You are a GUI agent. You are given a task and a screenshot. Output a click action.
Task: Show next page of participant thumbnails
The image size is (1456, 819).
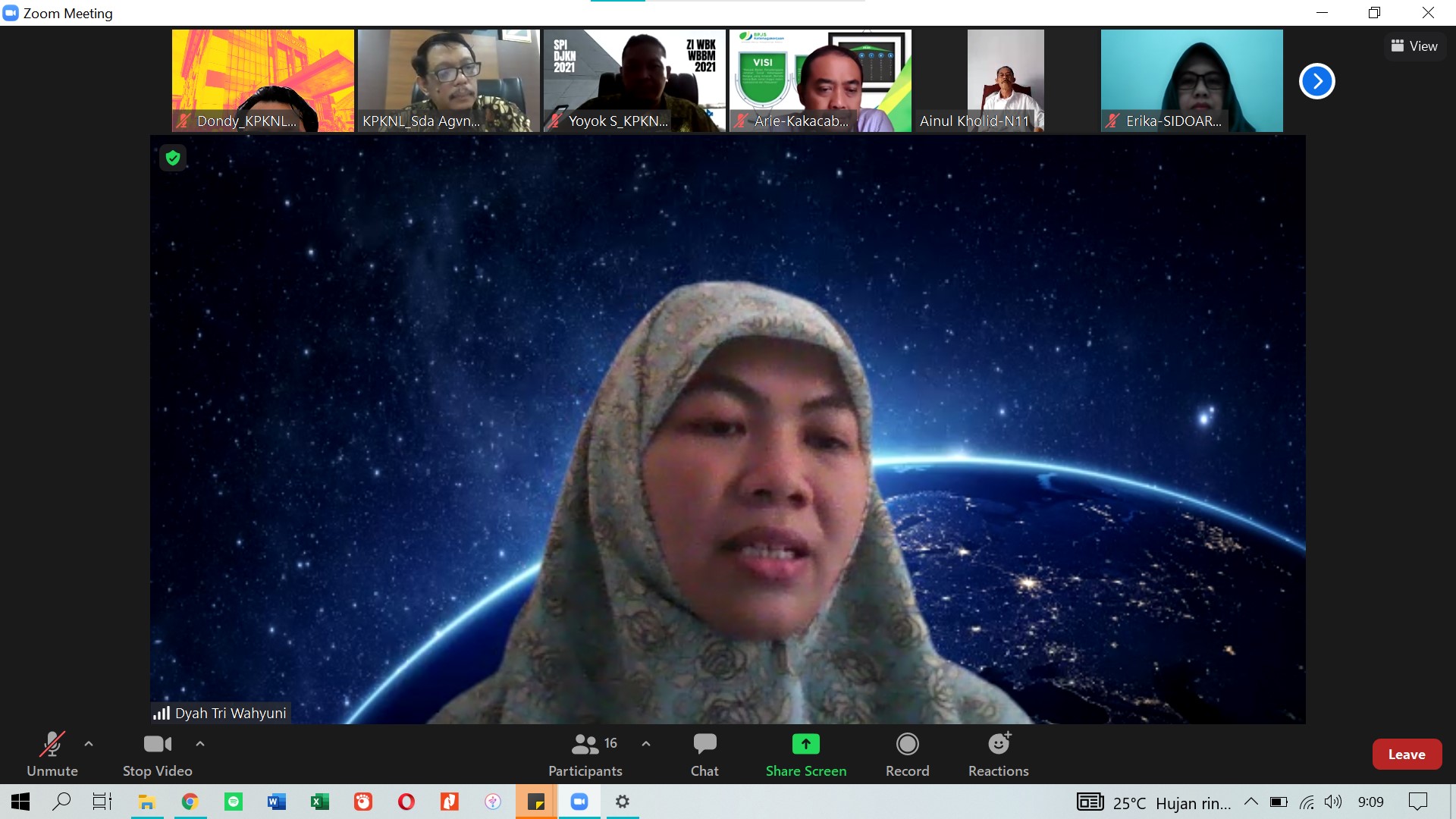pyautogui.click(x=1316, y=81)
